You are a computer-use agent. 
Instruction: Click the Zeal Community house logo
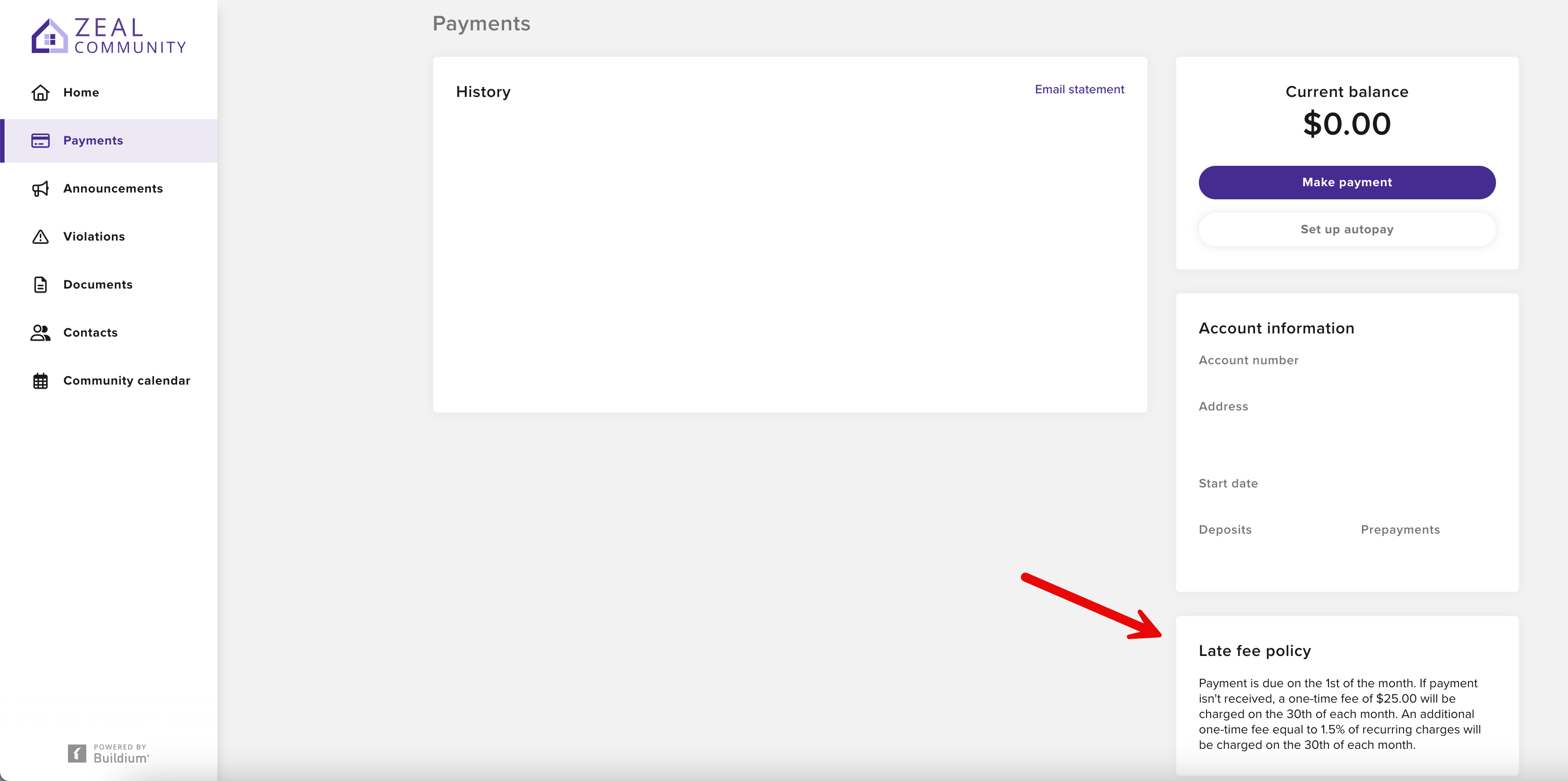[49, 36]
